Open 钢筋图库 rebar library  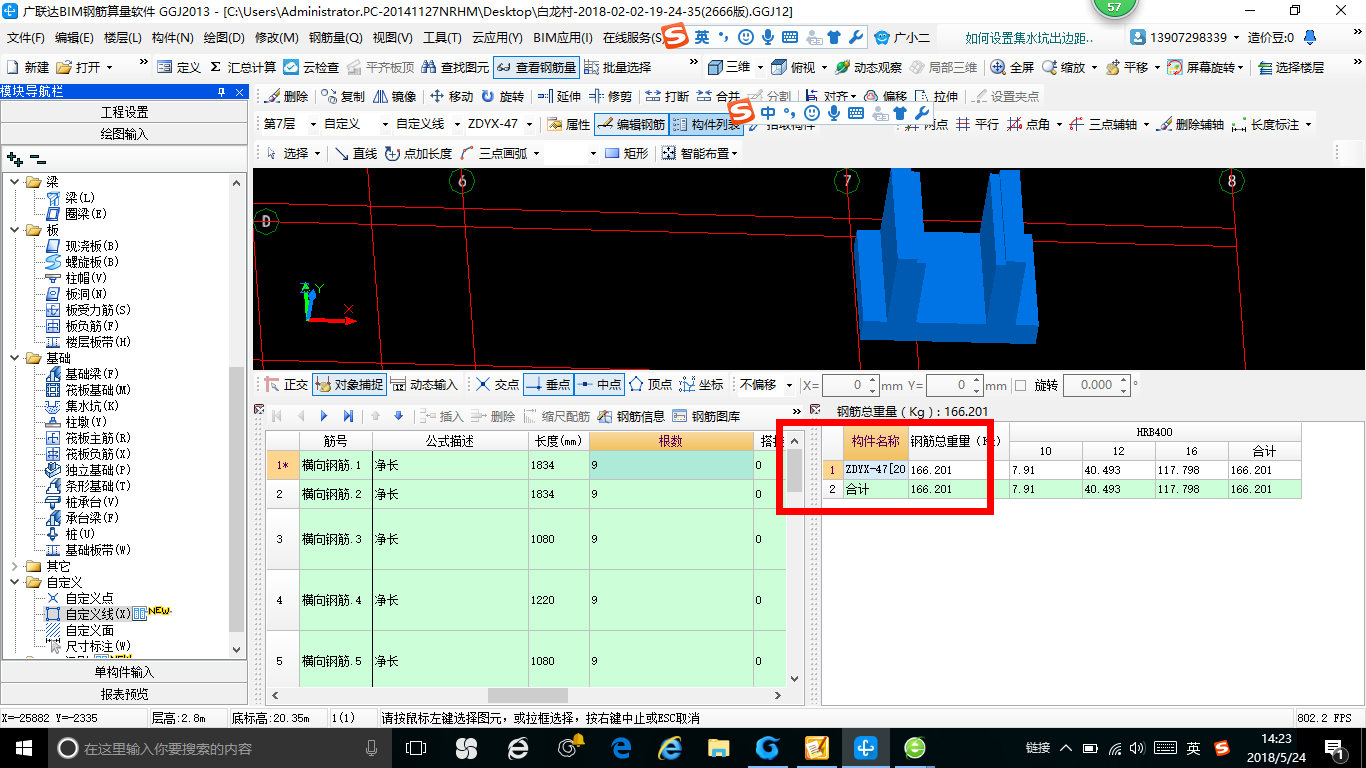coord(706,416)
